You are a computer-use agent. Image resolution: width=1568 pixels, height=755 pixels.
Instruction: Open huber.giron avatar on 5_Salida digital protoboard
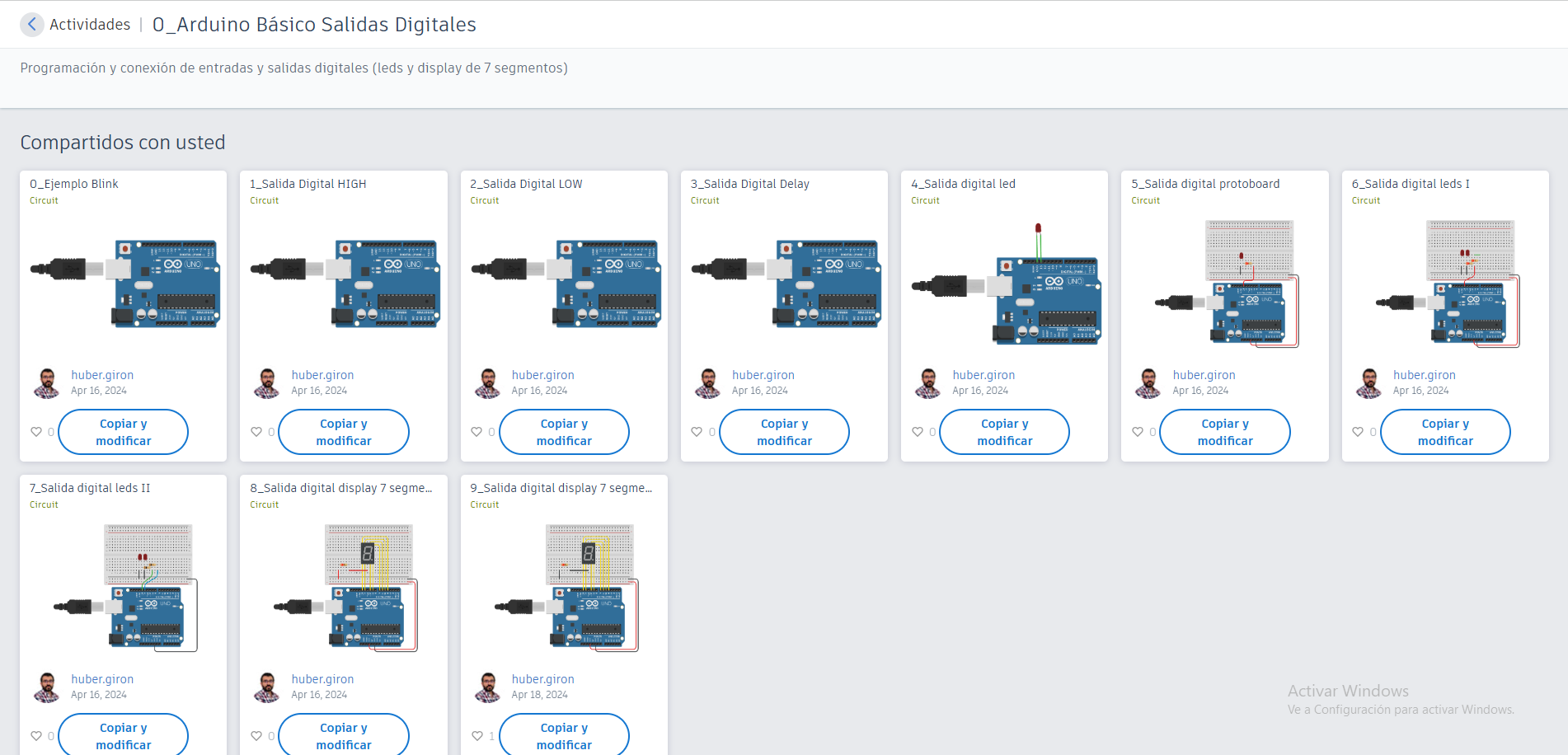coord(1148,383)
